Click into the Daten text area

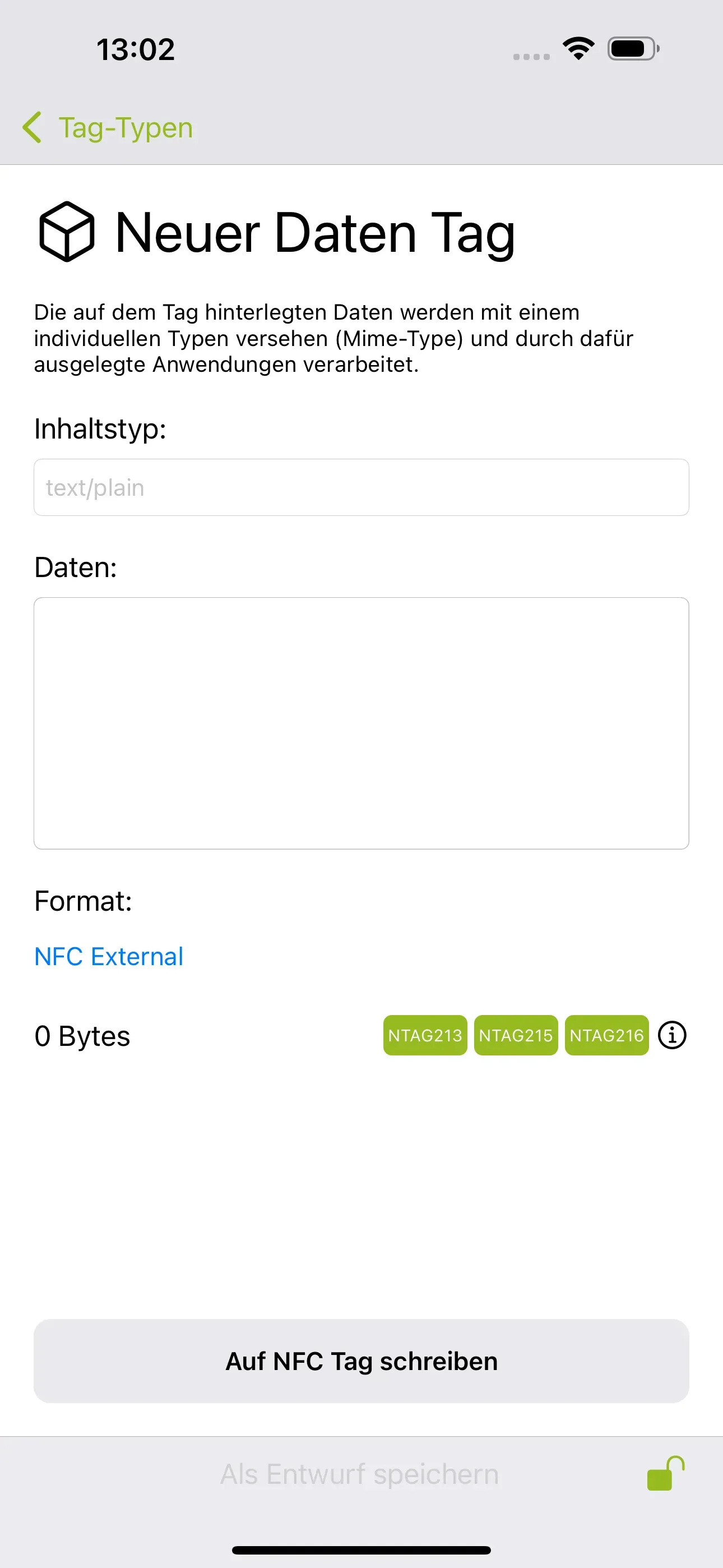[361, 723]
